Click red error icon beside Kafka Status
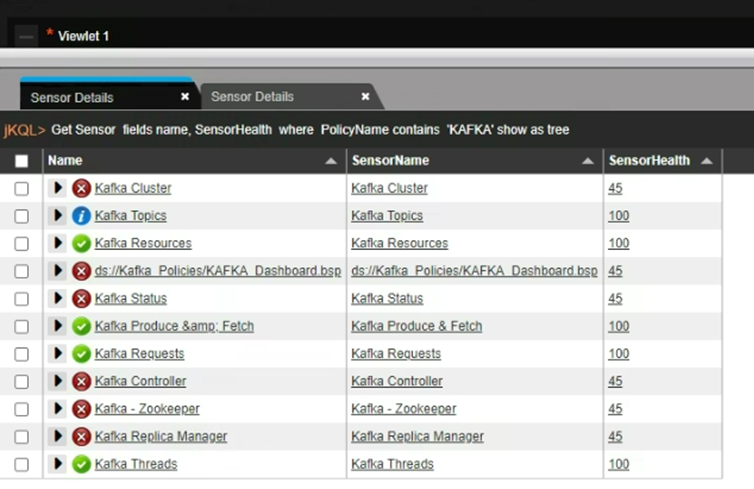This screenshot has height=489, width=754. [x=81, y=299]
